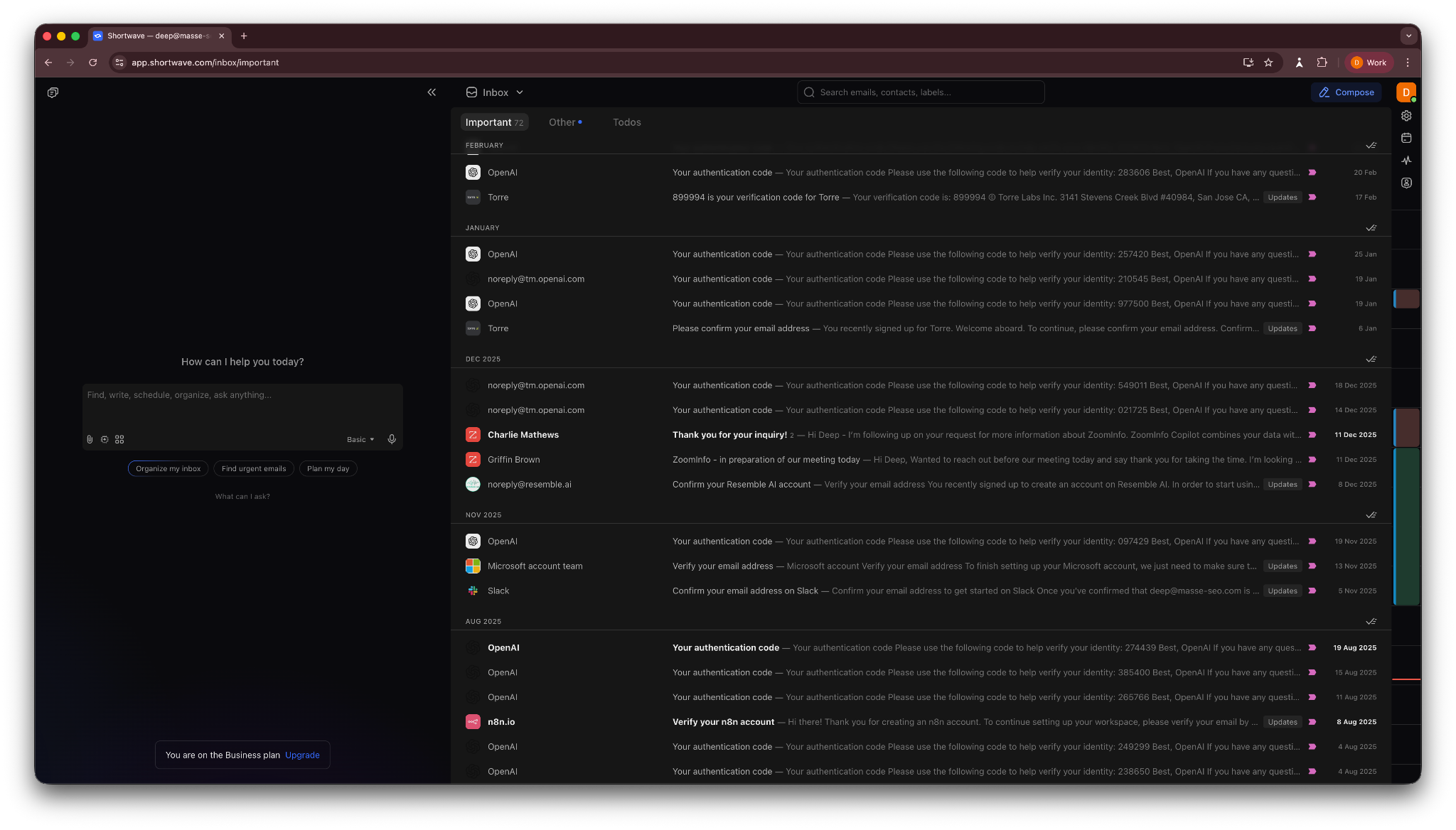Click the AI chip icon beside the paperclip
The height and width of the screenshot is (830, 1456).
tap(105, 439)
